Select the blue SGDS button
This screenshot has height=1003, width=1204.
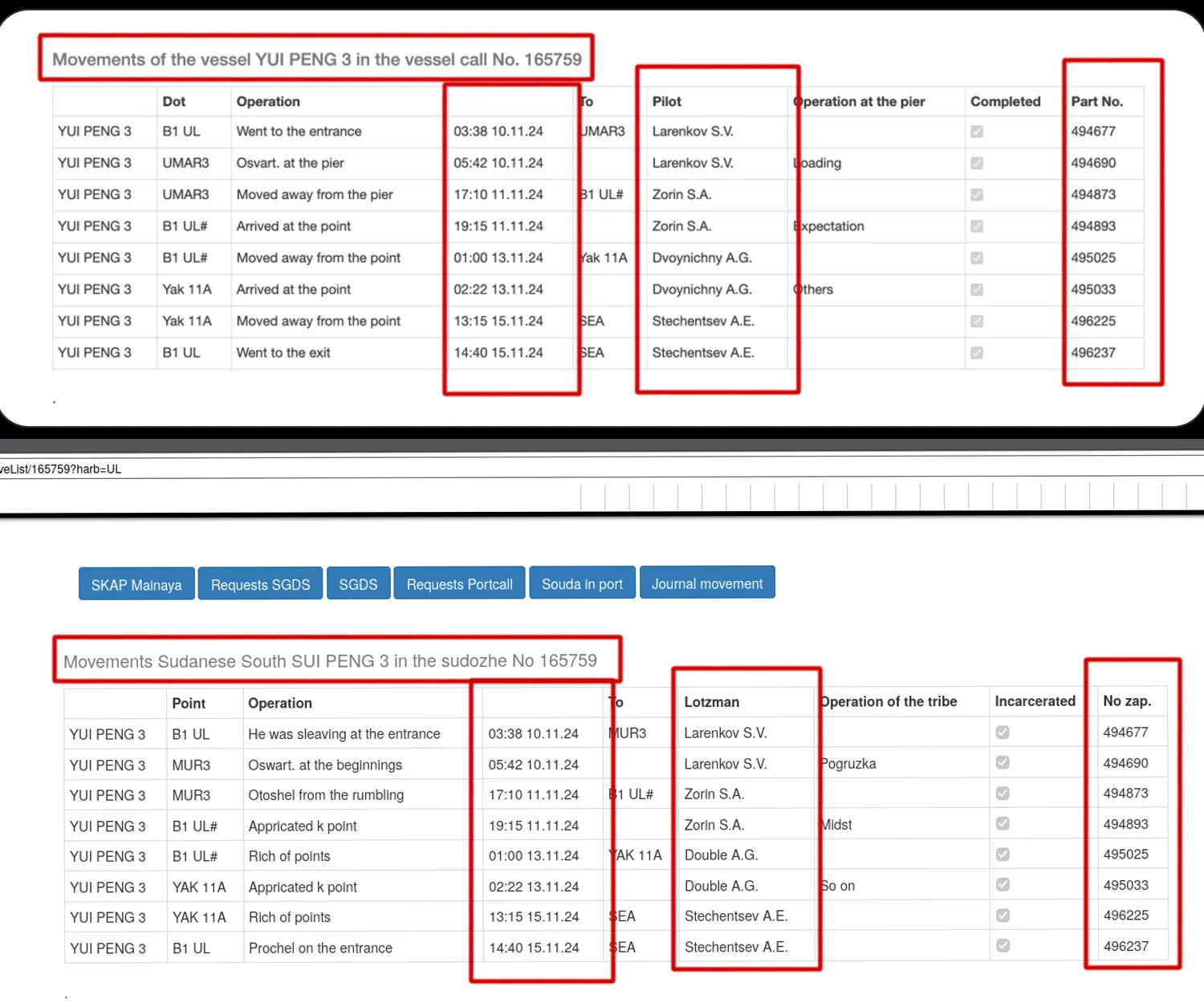[x=358, y=583]
